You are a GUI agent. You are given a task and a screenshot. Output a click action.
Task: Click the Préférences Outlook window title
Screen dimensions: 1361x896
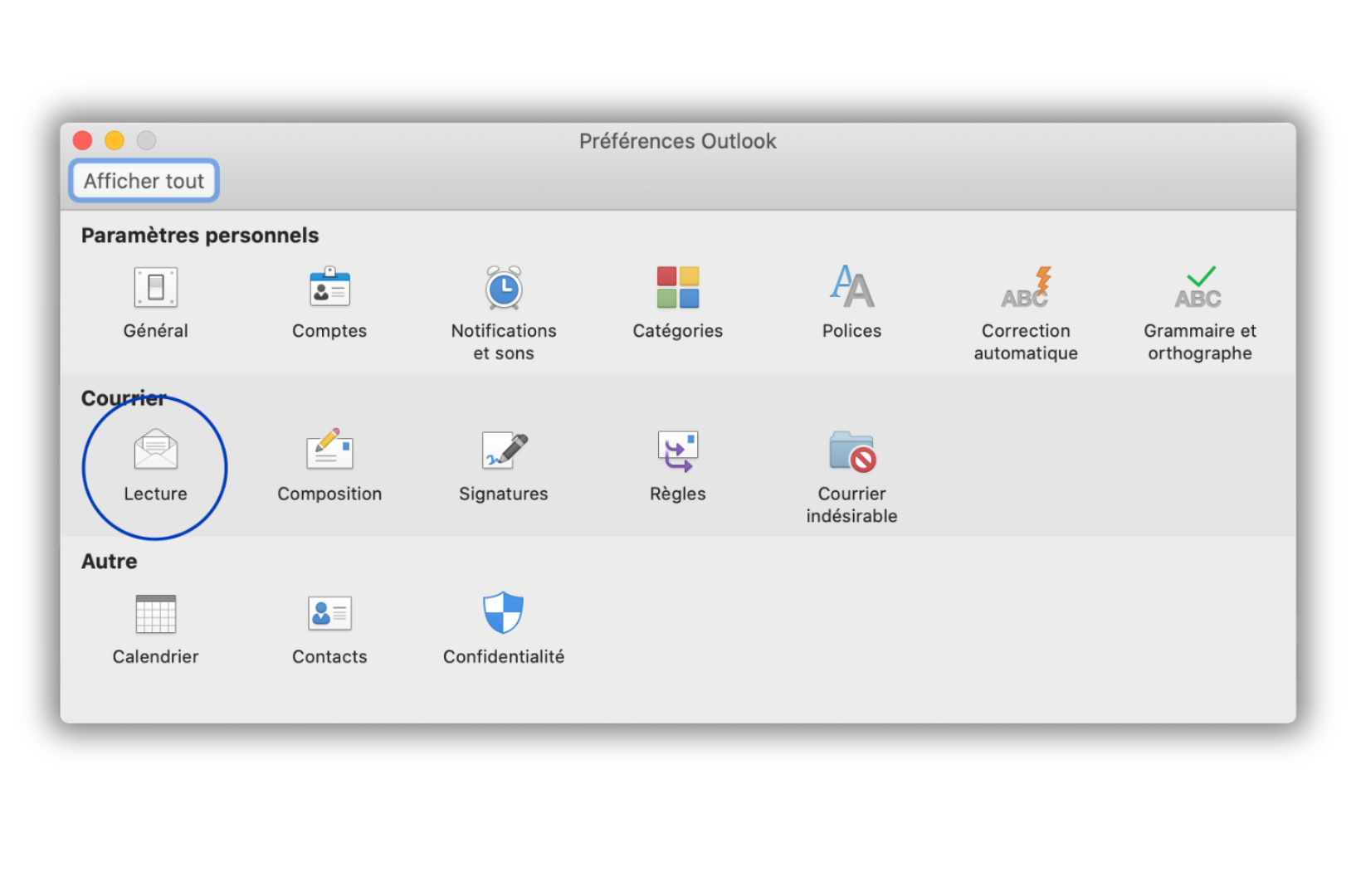677,141
